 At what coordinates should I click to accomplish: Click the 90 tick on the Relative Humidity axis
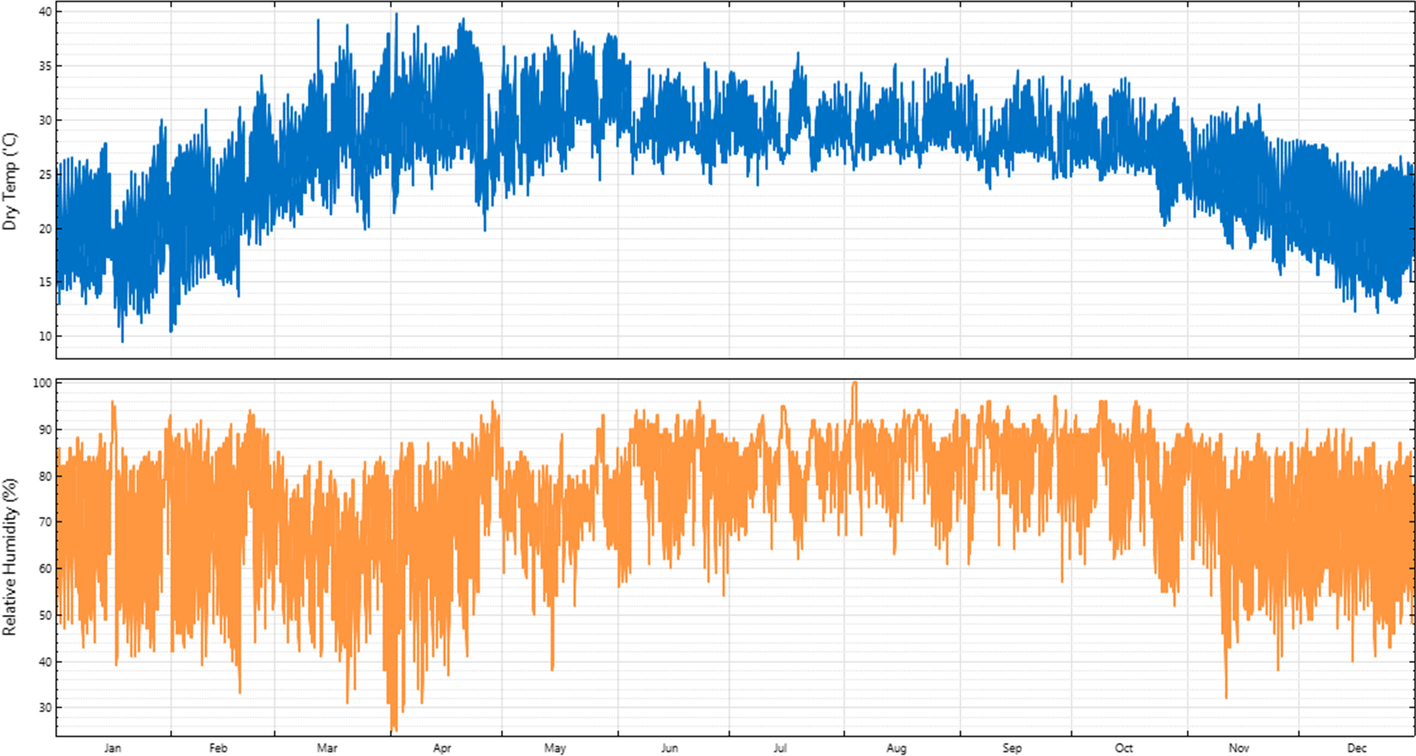click(x=45, y=430)
